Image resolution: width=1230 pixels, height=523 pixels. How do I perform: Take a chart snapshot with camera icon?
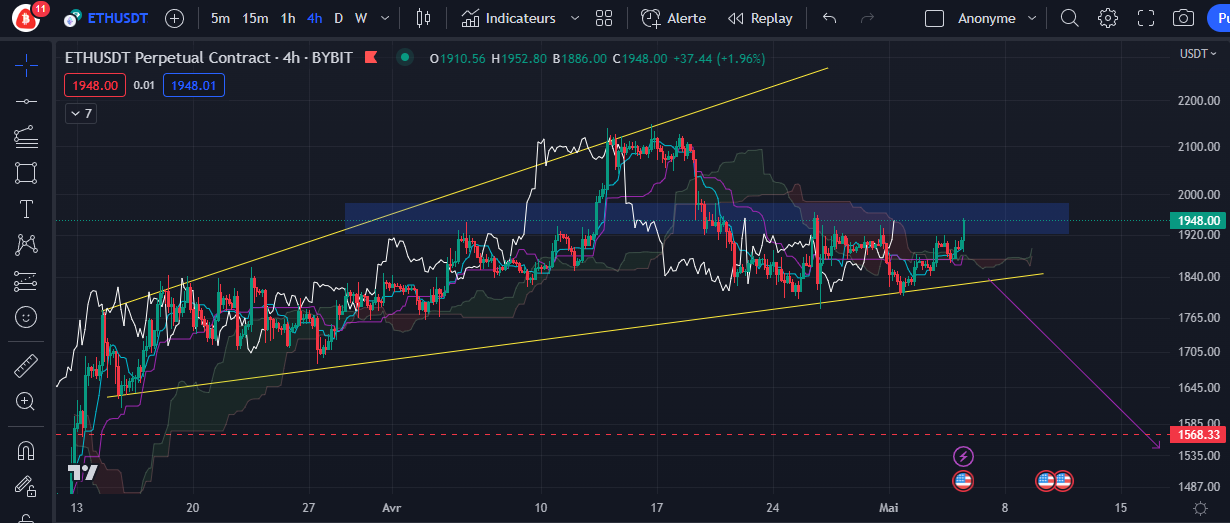(1183, 18)
